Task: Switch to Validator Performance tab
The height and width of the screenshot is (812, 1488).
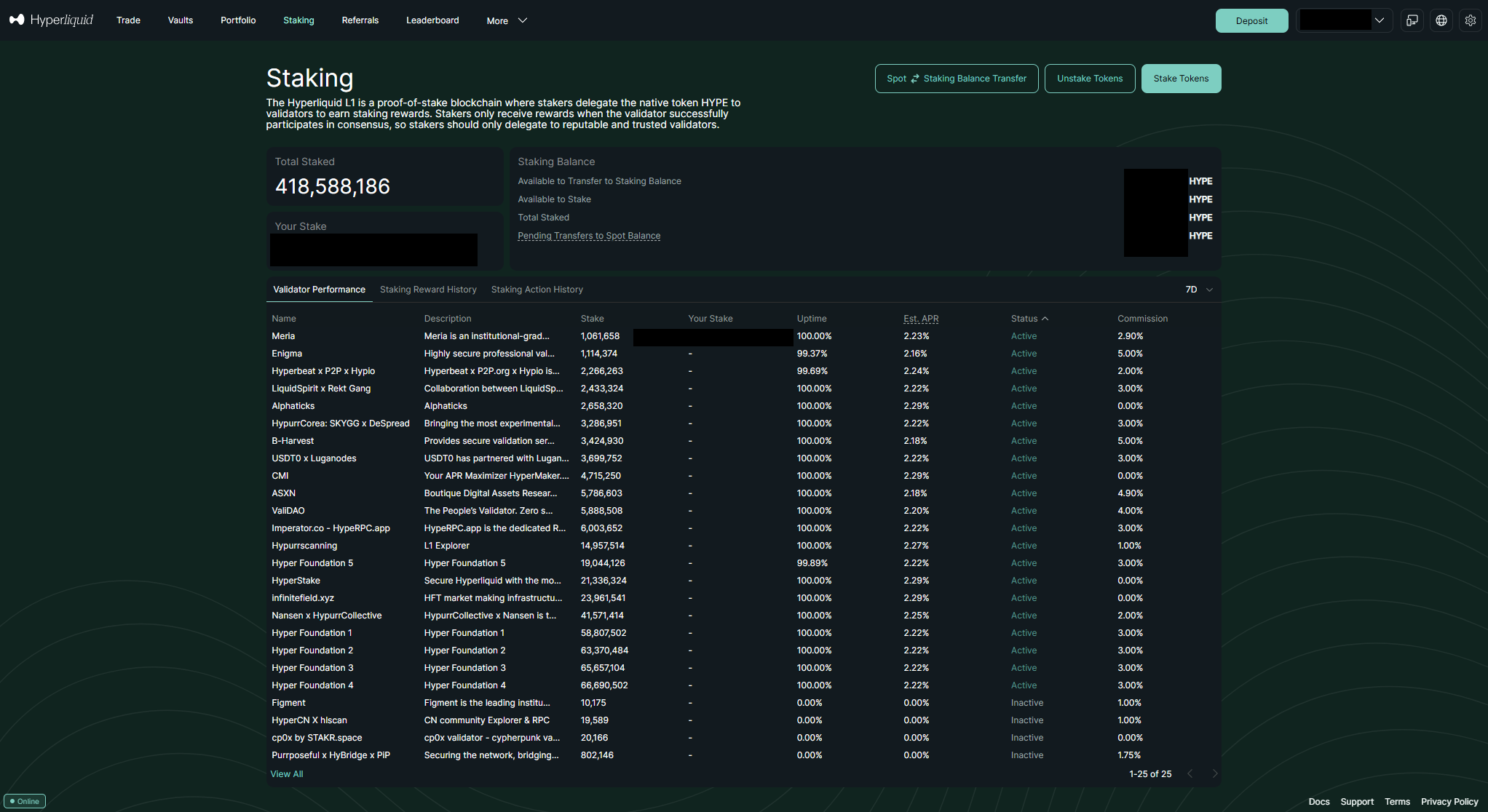Action: tap(319, 290)
